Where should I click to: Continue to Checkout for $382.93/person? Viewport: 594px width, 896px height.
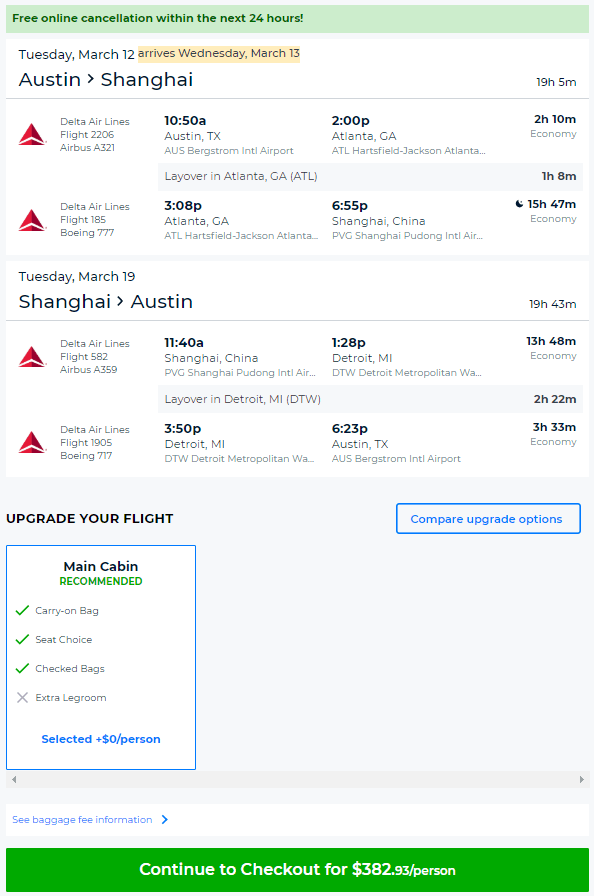(298, 870)
